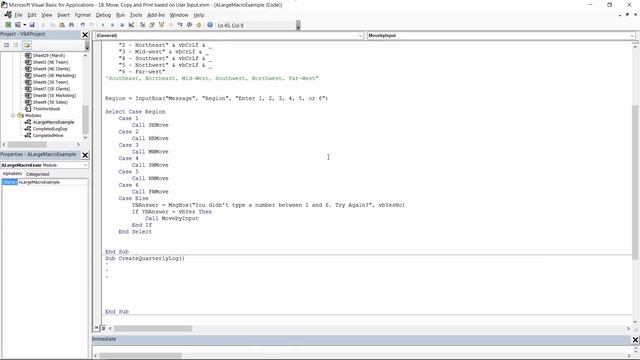
Task: Open the ALargeMacroExample Module properties dropdown
Action: click(x=85, y=165)
